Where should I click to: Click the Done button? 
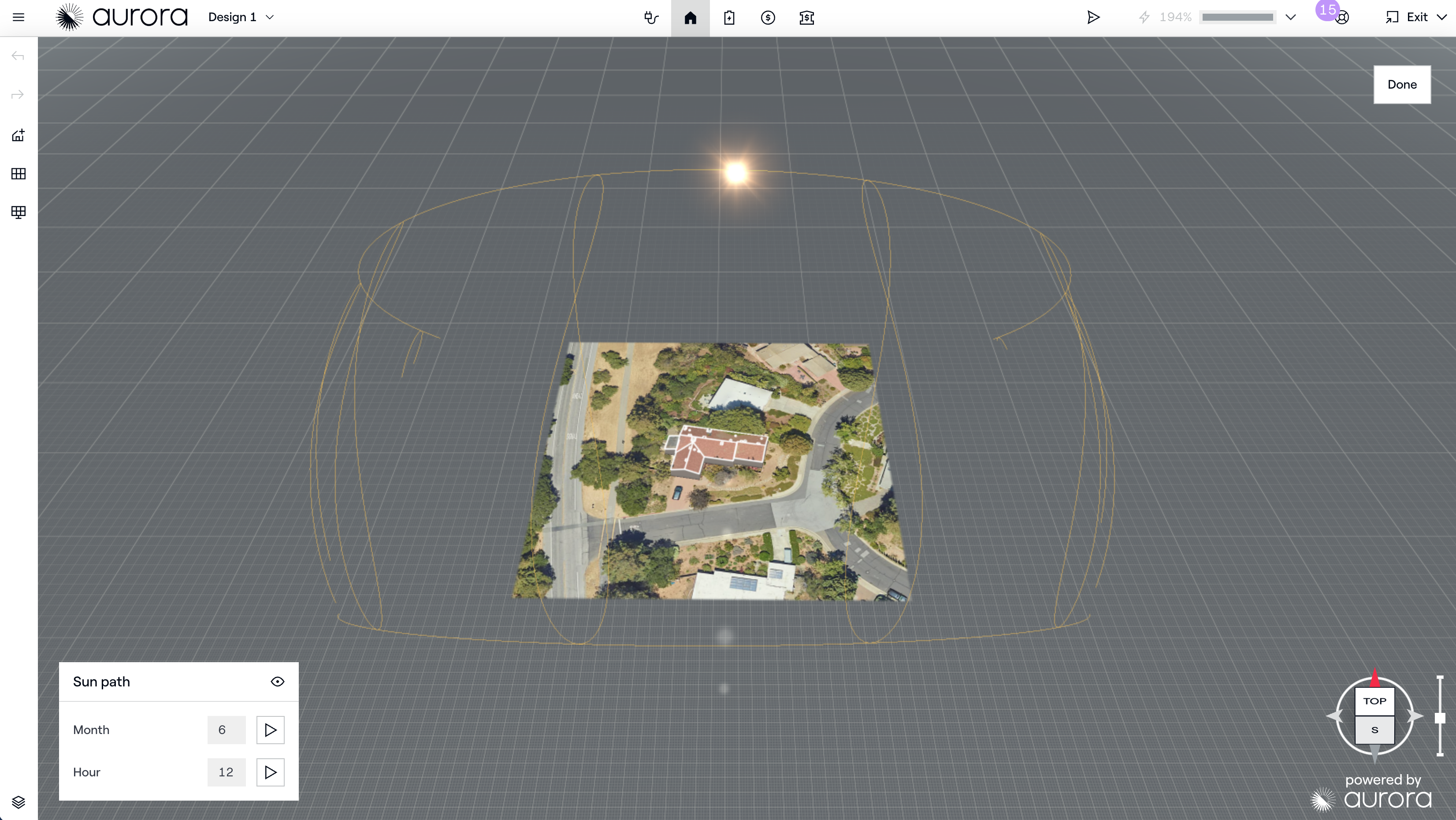click(1402, 84)
